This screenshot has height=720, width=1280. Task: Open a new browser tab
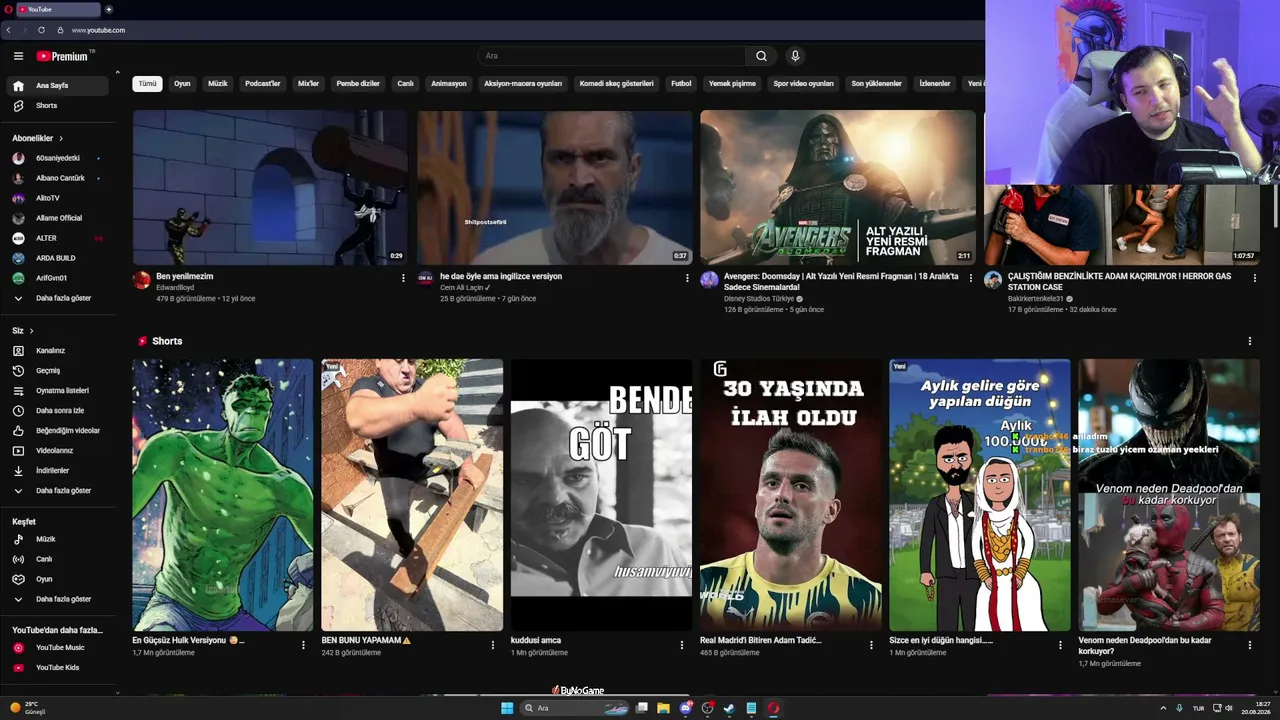(109, 9)
